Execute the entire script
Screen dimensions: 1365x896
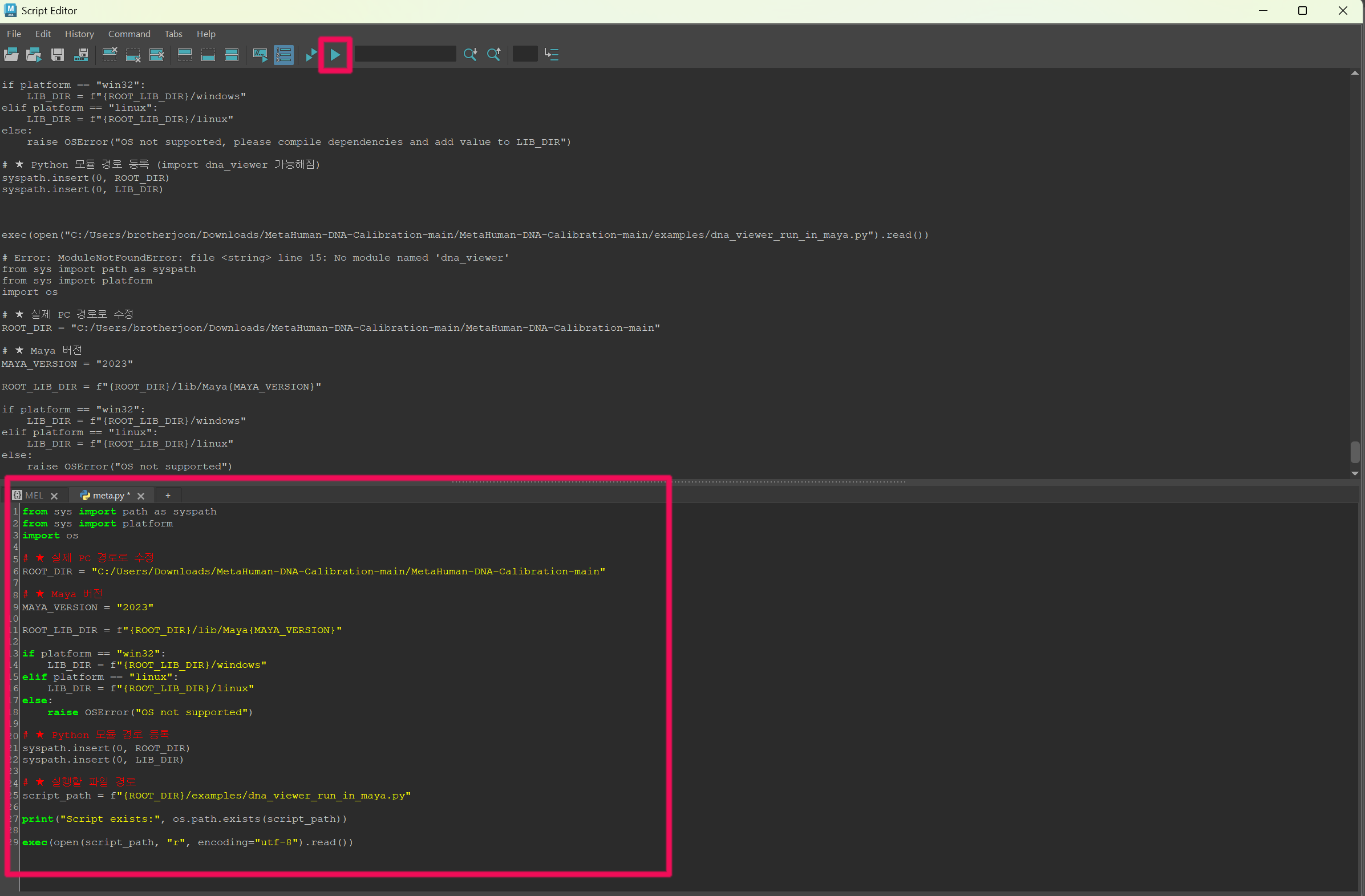pos(335,55)
